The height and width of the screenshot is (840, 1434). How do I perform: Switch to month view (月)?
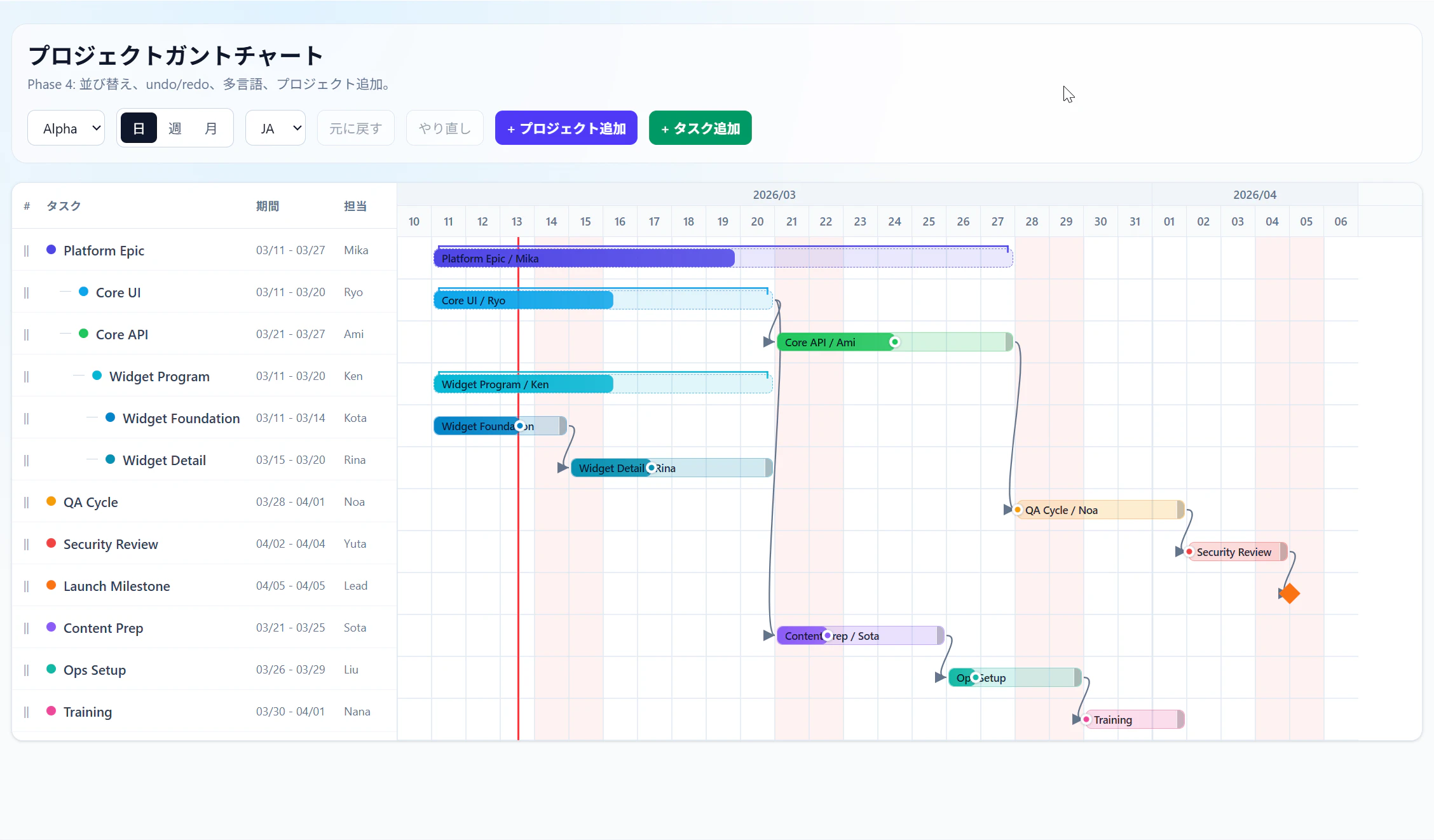tap(211, 128)
